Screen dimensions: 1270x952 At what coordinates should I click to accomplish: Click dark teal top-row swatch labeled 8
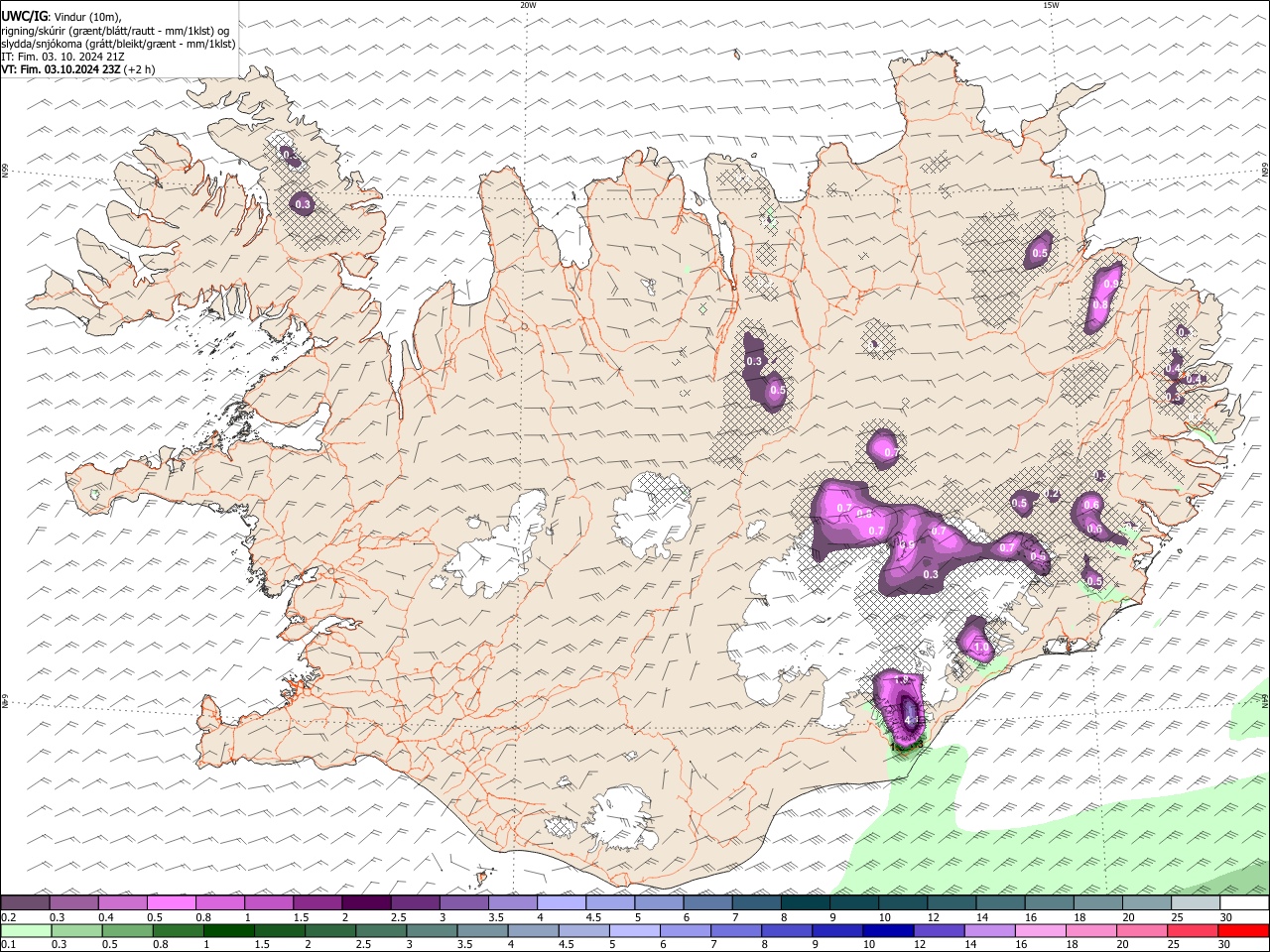tap(806, 902)
